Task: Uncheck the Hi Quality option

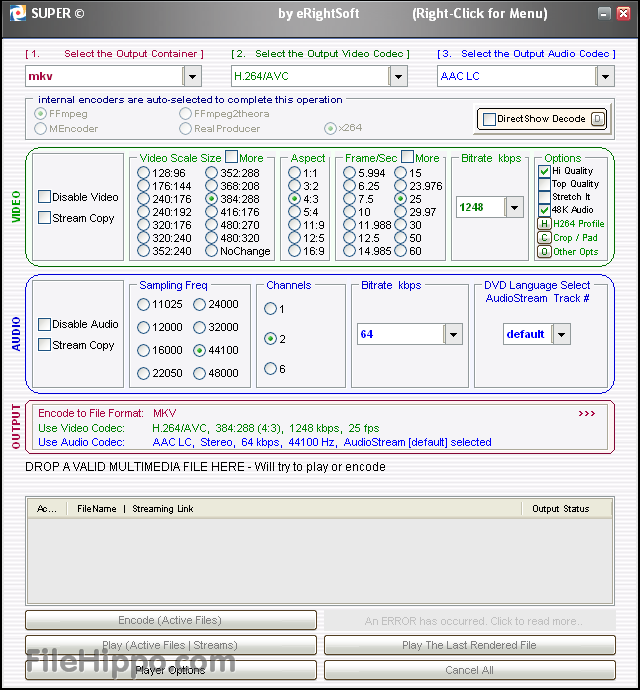Action: pyautogui.click(x=544, y=171)
